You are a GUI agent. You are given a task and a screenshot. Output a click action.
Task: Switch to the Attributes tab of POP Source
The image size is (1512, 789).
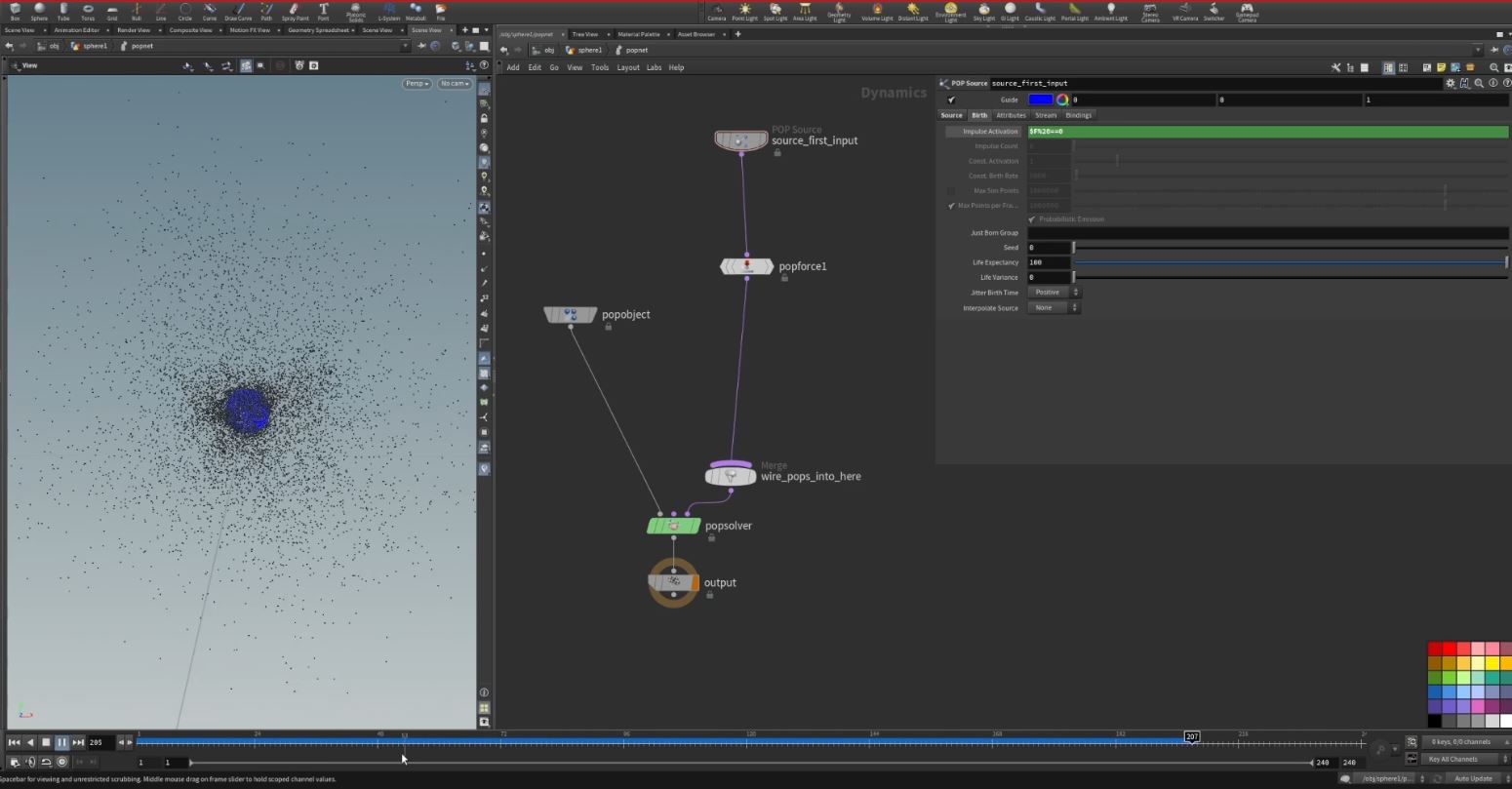coord(1011,115)
